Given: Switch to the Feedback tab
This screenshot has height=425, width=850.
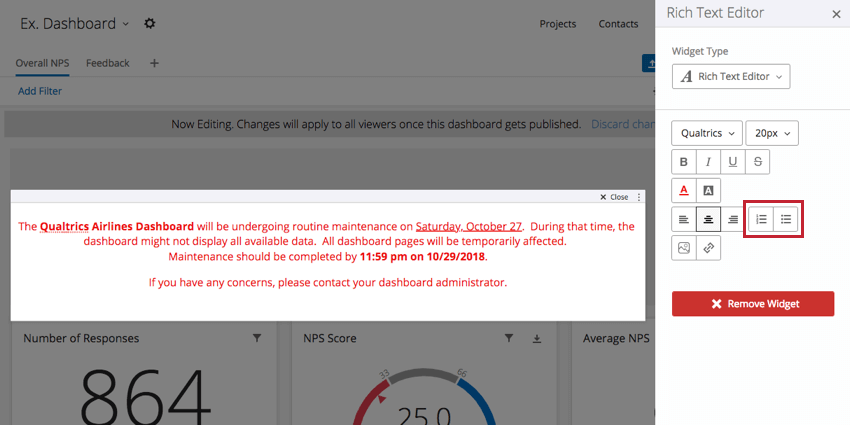Looking at the screenshot, I should coord(107,63).
